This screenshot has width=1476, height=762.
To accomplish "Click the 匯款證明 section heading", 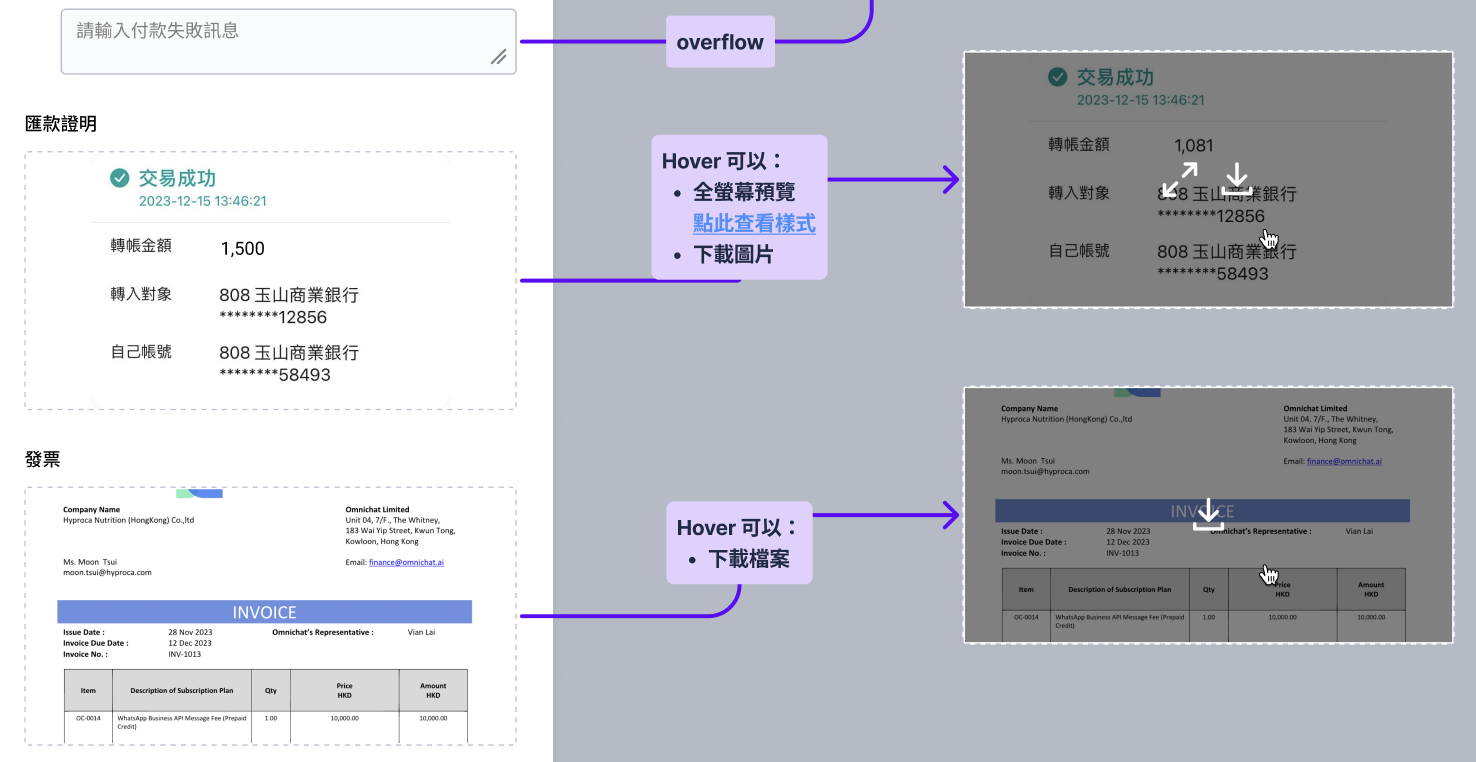I will [x=61, y=124].
